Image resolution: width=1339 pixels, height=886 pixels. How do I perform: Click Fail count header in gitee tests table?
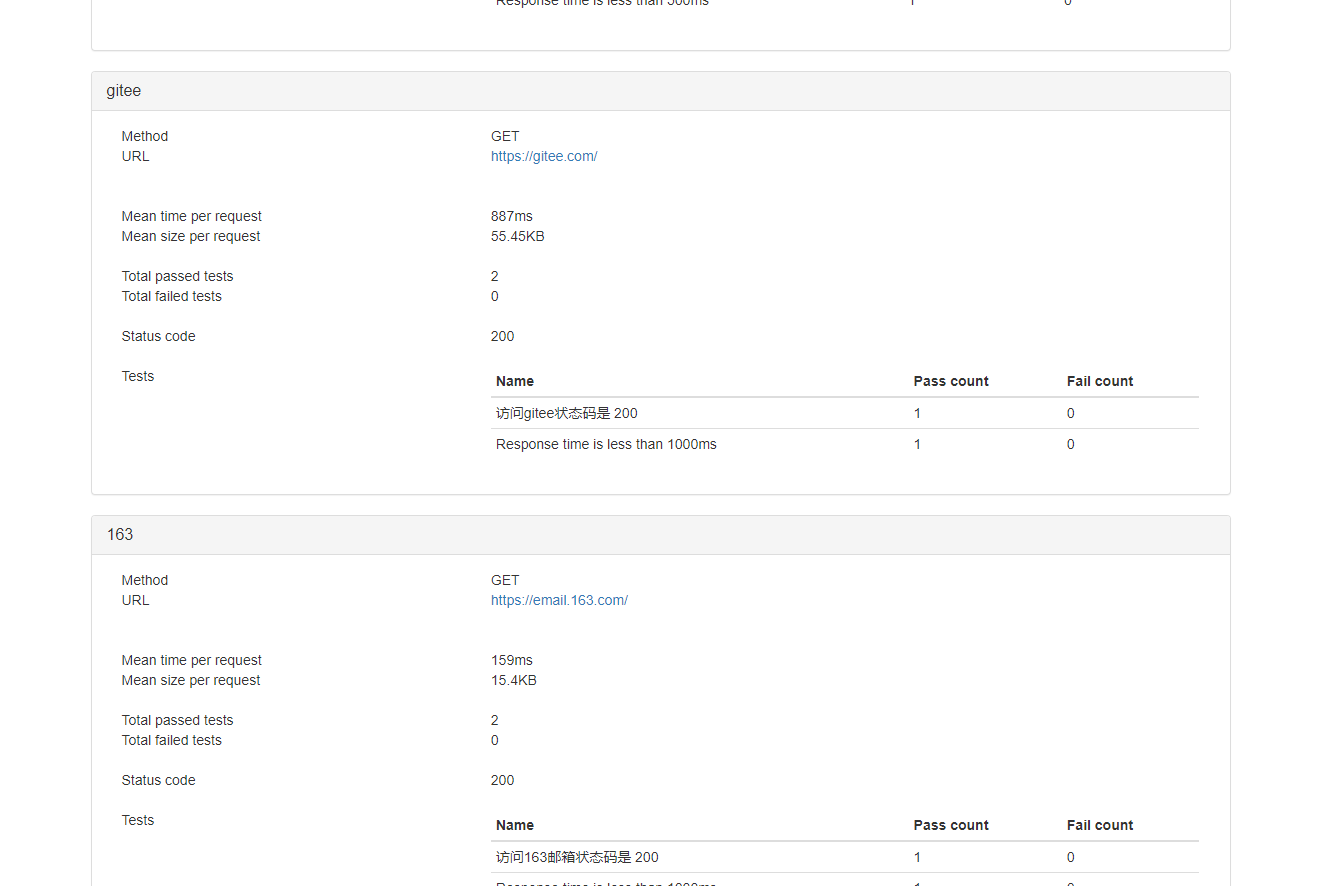click(1100, 381)
